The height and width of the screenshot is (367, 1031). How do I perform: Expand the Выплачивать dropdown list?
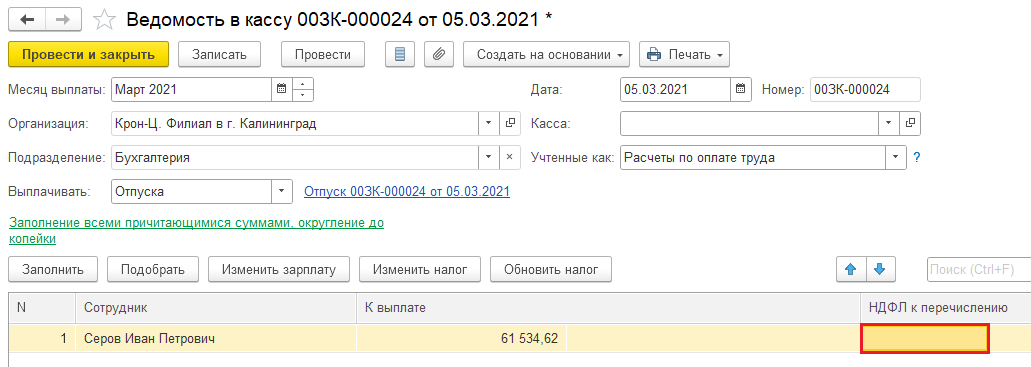coord(281,191)
